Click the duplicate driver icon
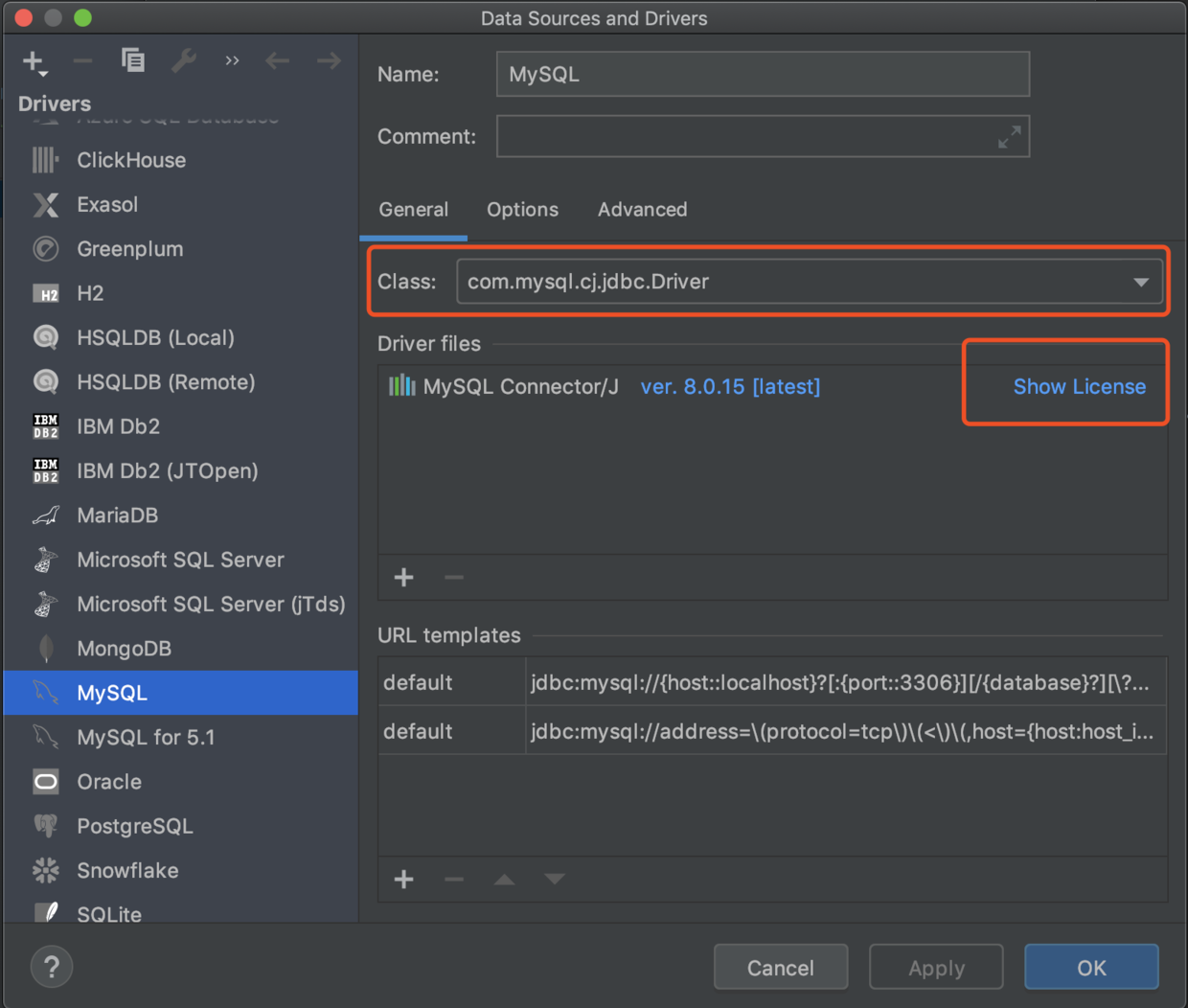Screen dimensions: 1188x1008 point(133,60)
